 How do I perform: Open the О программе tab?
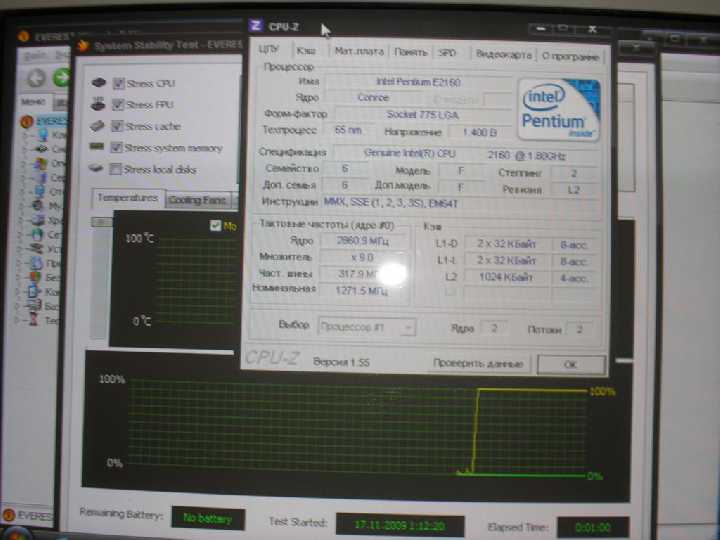[x=570, y=56]
